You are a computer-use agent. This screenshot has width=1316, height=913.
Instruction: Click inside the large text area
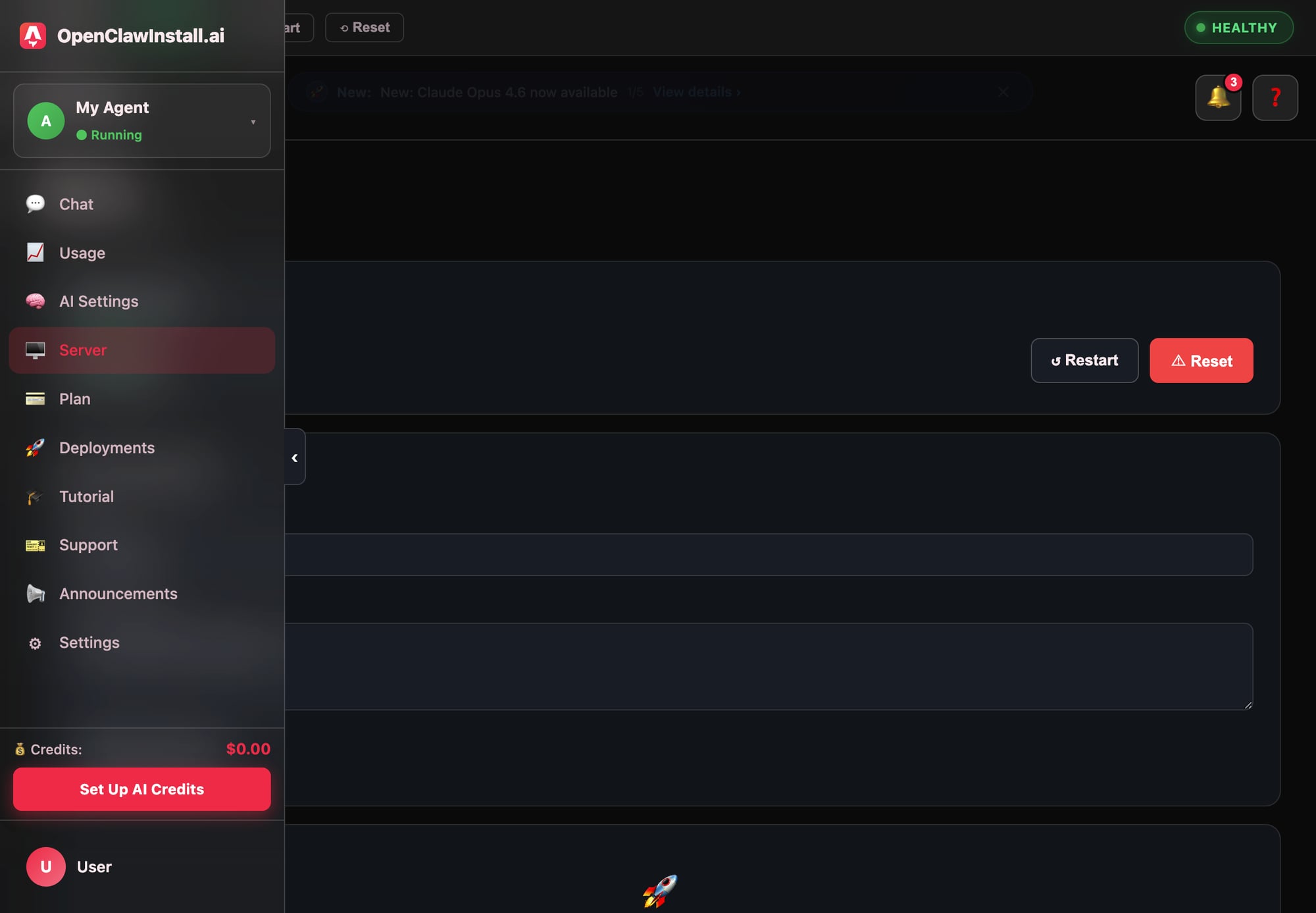[757, 666]
